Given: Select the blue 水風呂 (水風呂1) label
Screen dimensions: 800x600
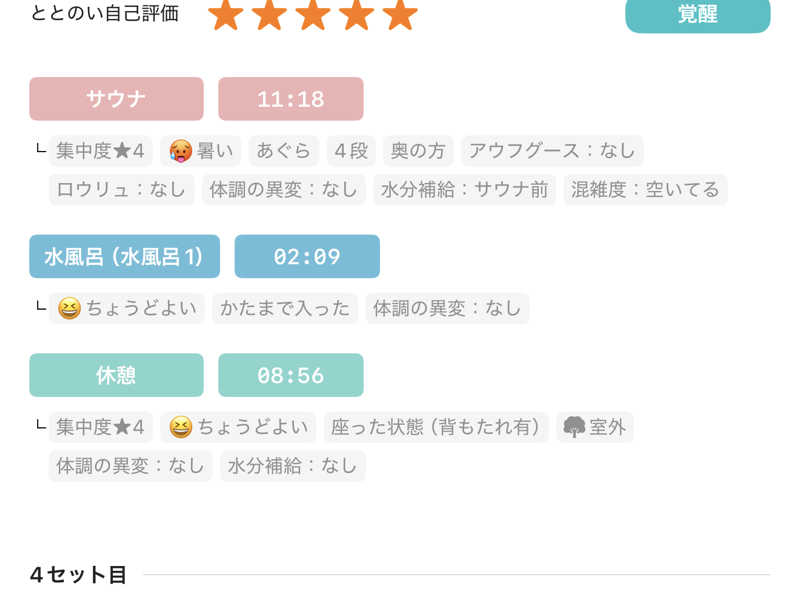Looking at the screenshot, I should pyautogui.click(x=124, y=257).
